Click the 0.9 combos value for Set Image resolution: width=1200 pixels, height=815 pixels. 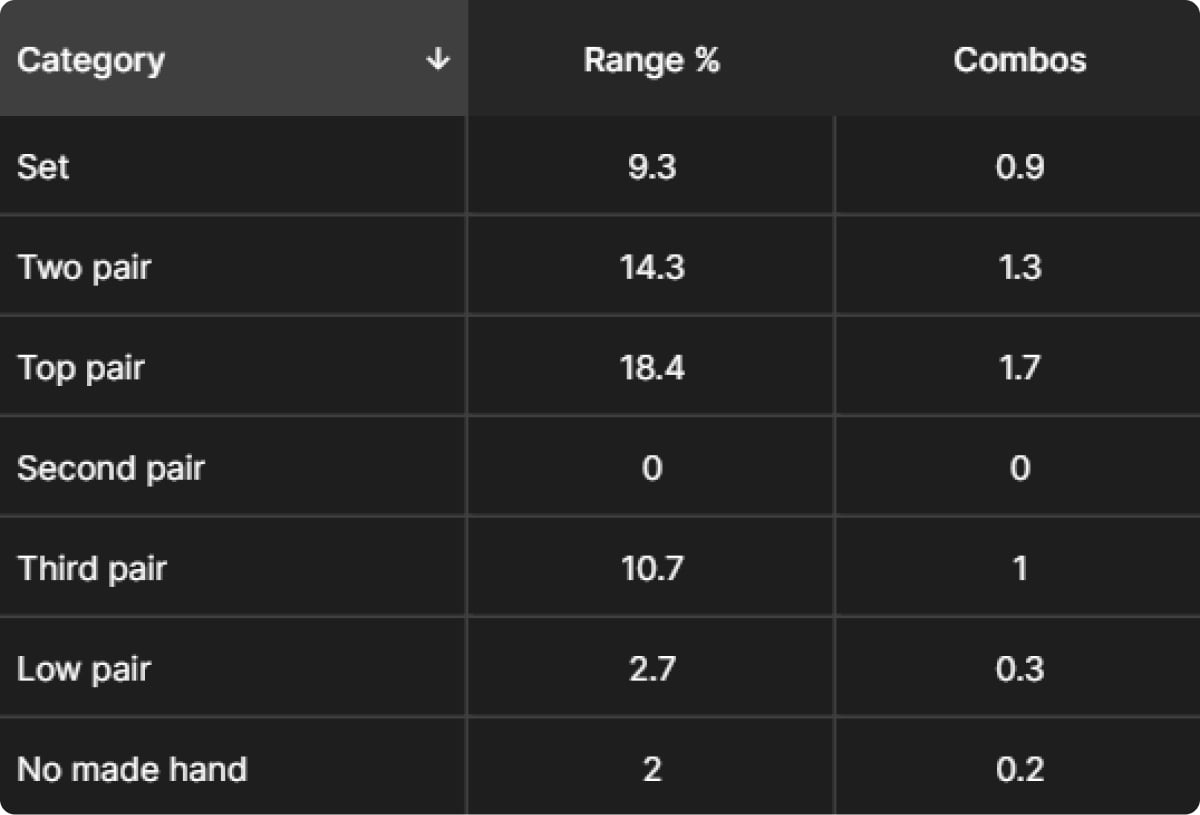pos(1020,167)
